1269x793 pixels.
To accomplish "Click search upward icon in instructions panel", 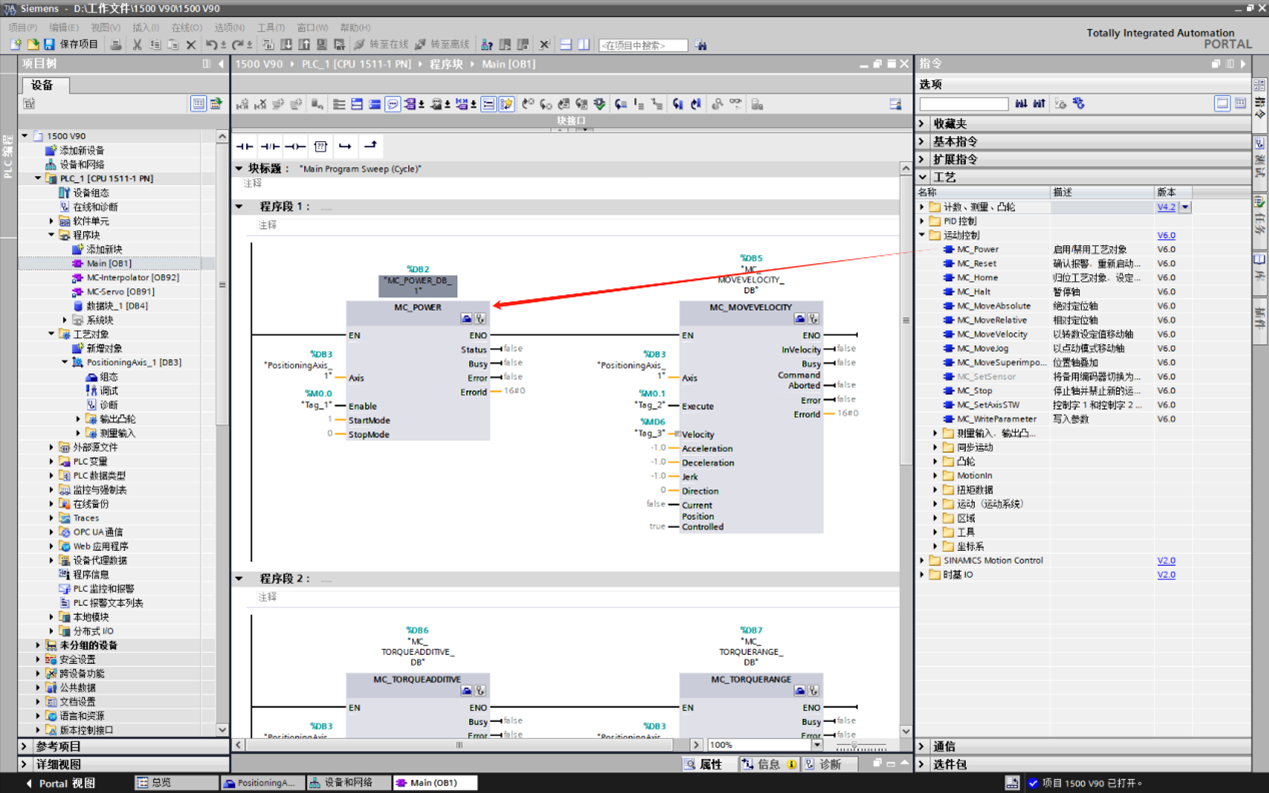I will point(1039,104).
